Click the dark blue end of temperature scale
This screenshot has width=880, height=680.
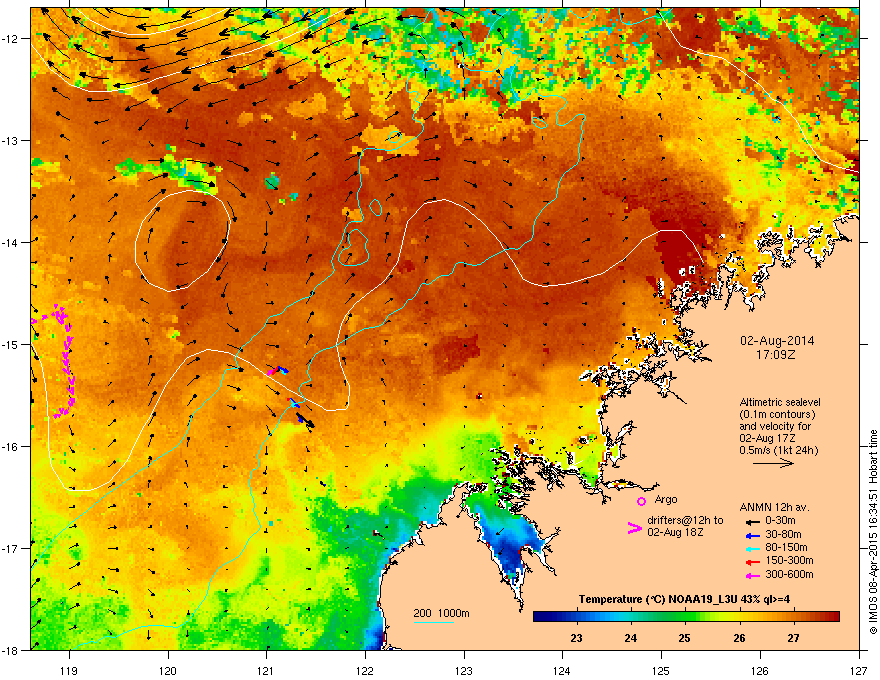540,617
